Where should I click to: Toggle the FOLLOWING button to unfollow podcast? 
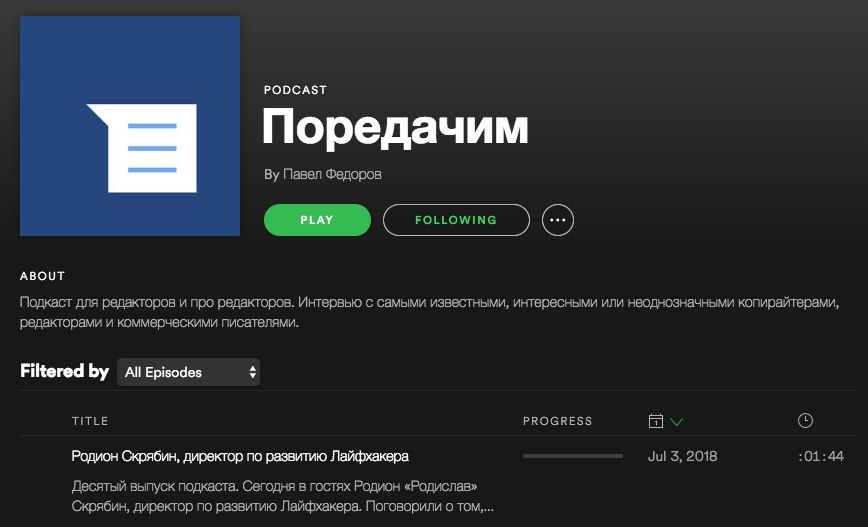(x=456, y=220)
